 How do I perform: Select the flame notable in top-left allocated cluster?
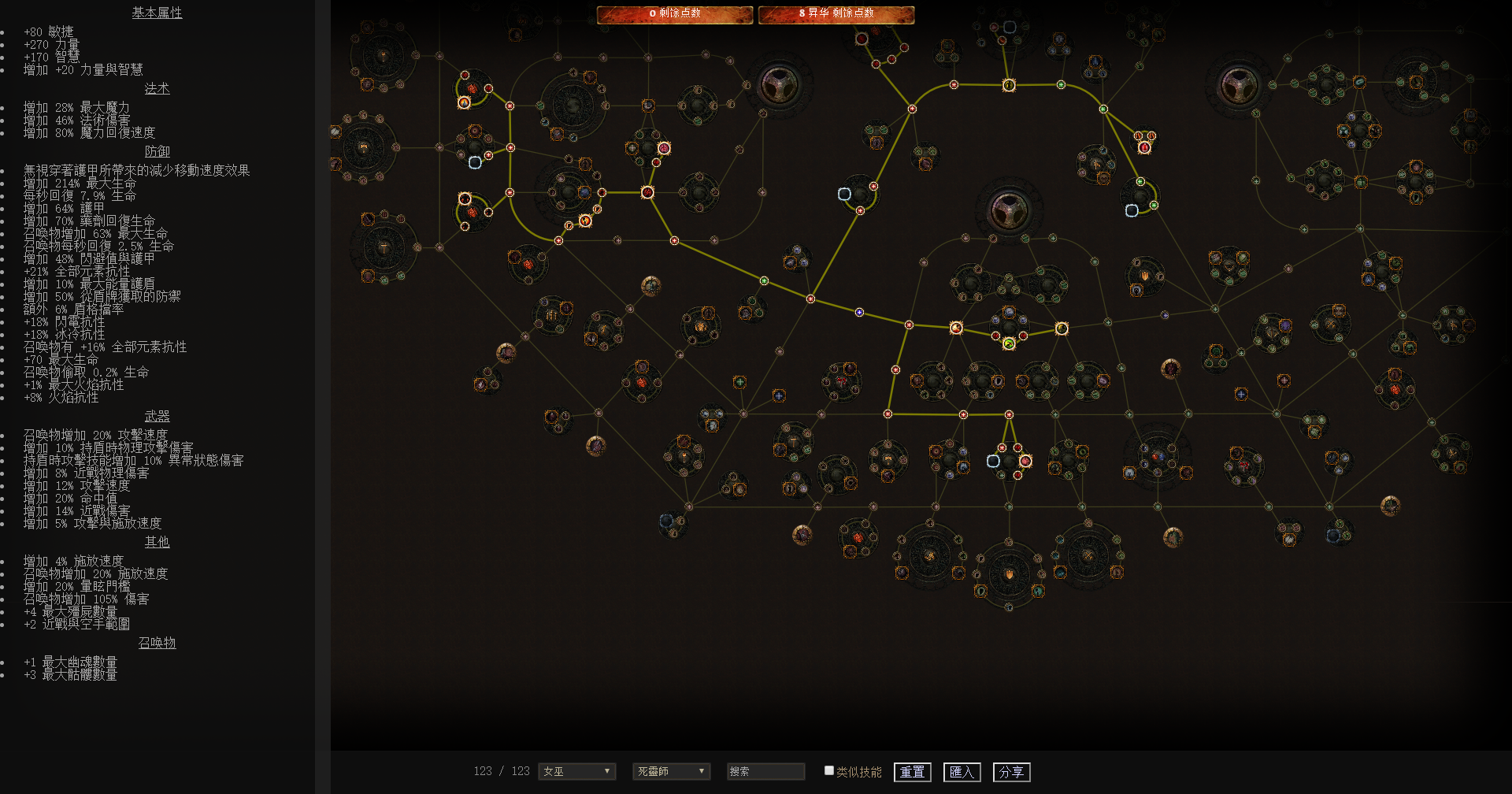464,102
